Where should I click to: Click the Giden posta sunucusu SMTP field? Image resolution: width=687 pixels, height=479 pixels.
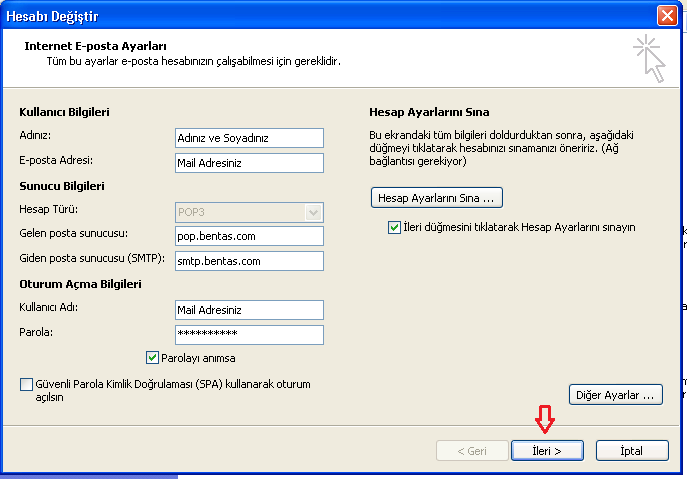[x=249, y=261]
